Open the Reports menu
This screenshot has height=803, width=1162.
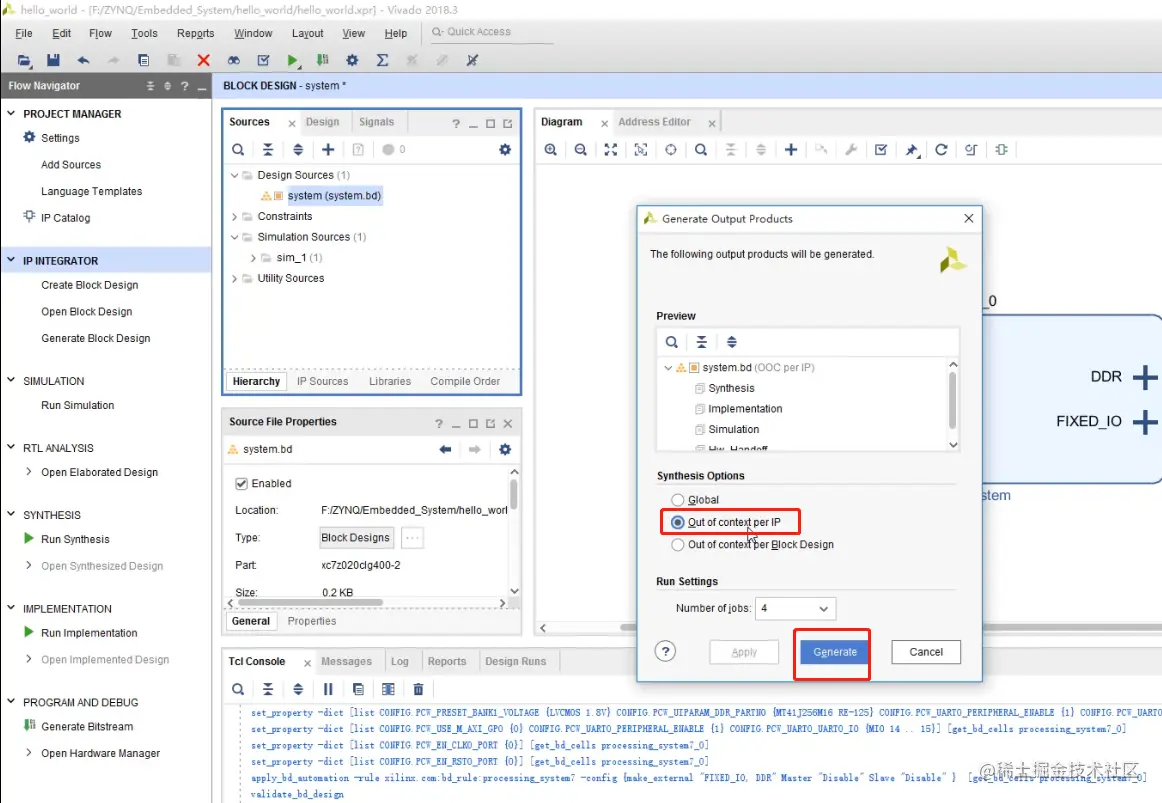(x=196, y=33)
